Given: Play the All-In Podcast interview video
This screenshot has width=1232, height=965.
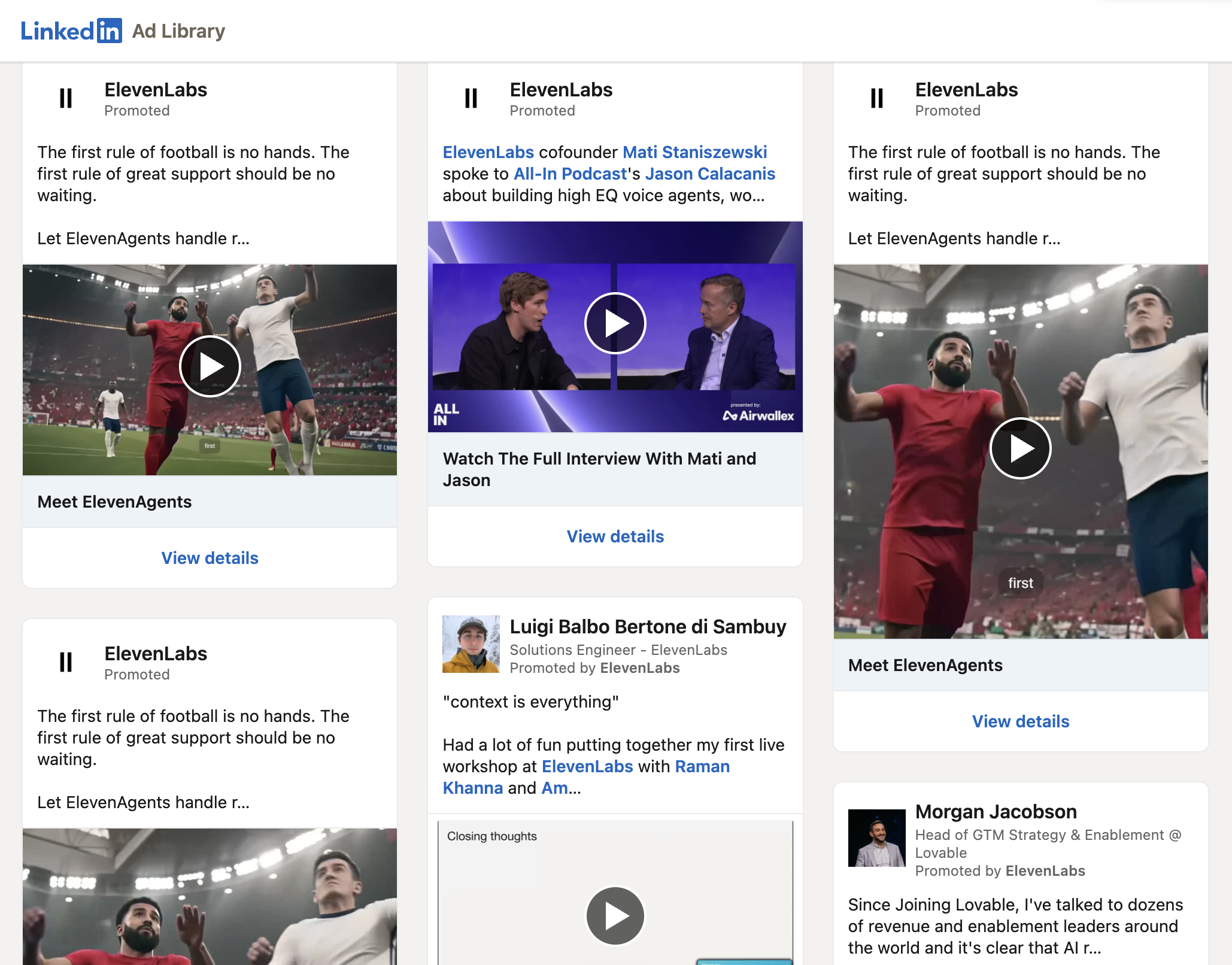Looking at the screenshot, I should tap(615, 323).
